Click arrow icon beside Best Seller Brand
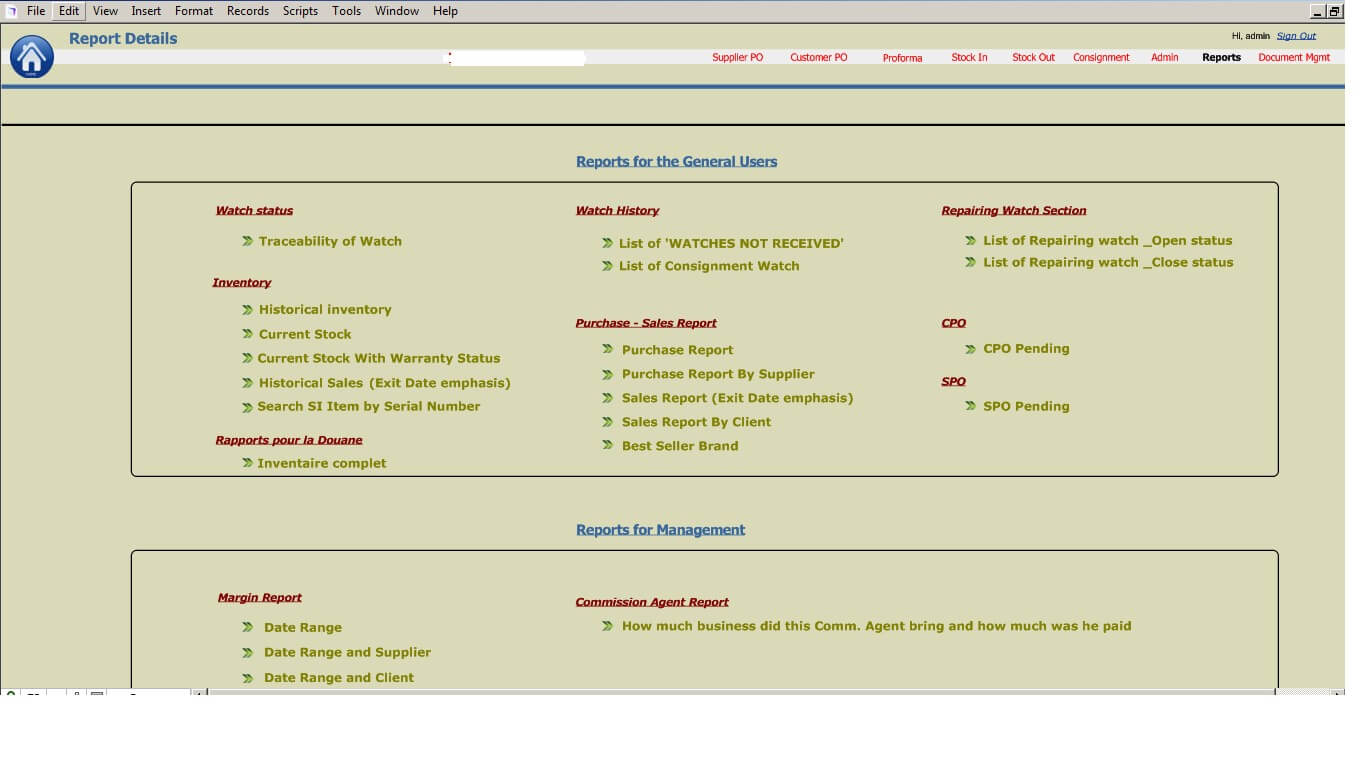Image resolution: width=1366 pixels, height=768 pixels. coord(608,445)
